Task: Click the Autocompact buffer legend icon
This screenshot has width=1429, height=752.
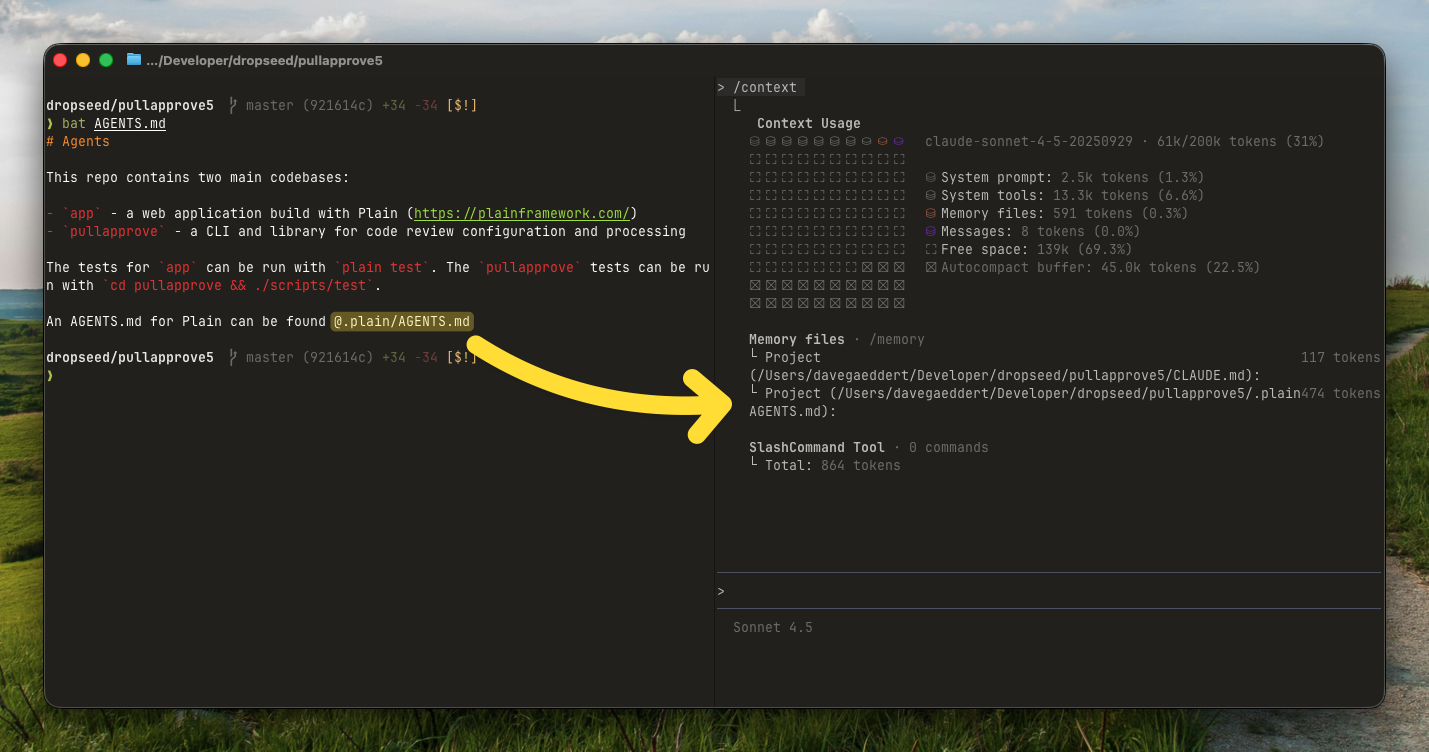Action: click(931, 268)
